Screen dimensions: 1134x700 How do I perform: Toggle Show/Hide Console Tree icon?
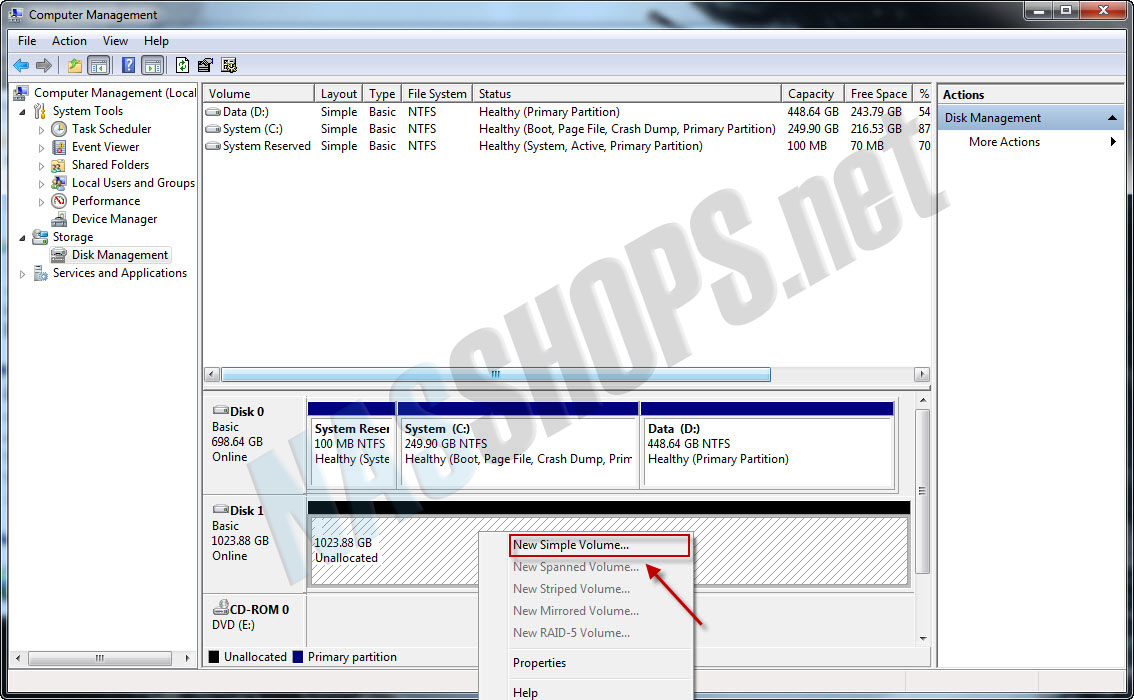tap(98, 66)
